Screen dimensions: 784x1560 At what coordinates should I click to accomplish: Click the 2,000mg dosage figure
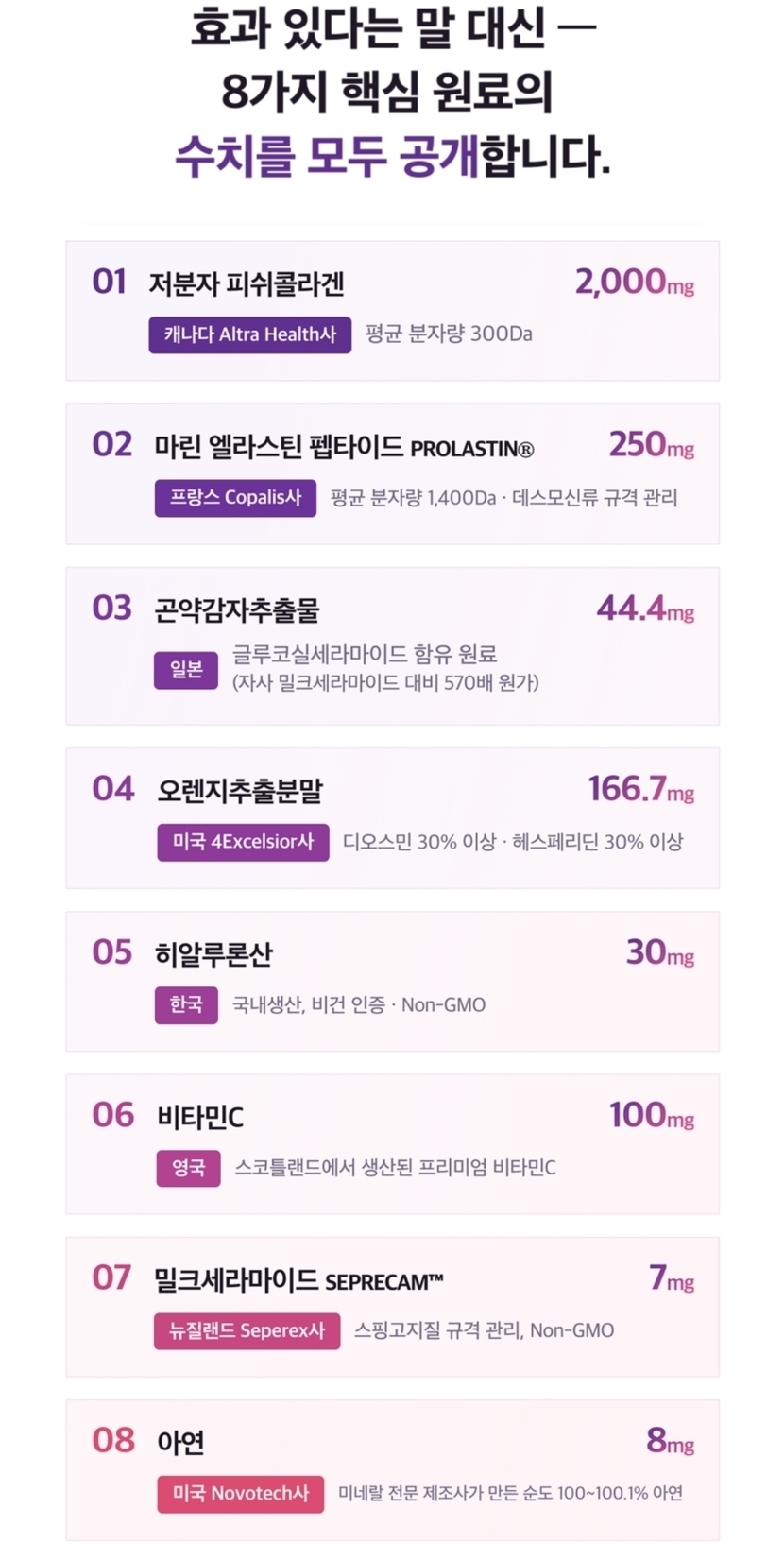click(635, 282)
